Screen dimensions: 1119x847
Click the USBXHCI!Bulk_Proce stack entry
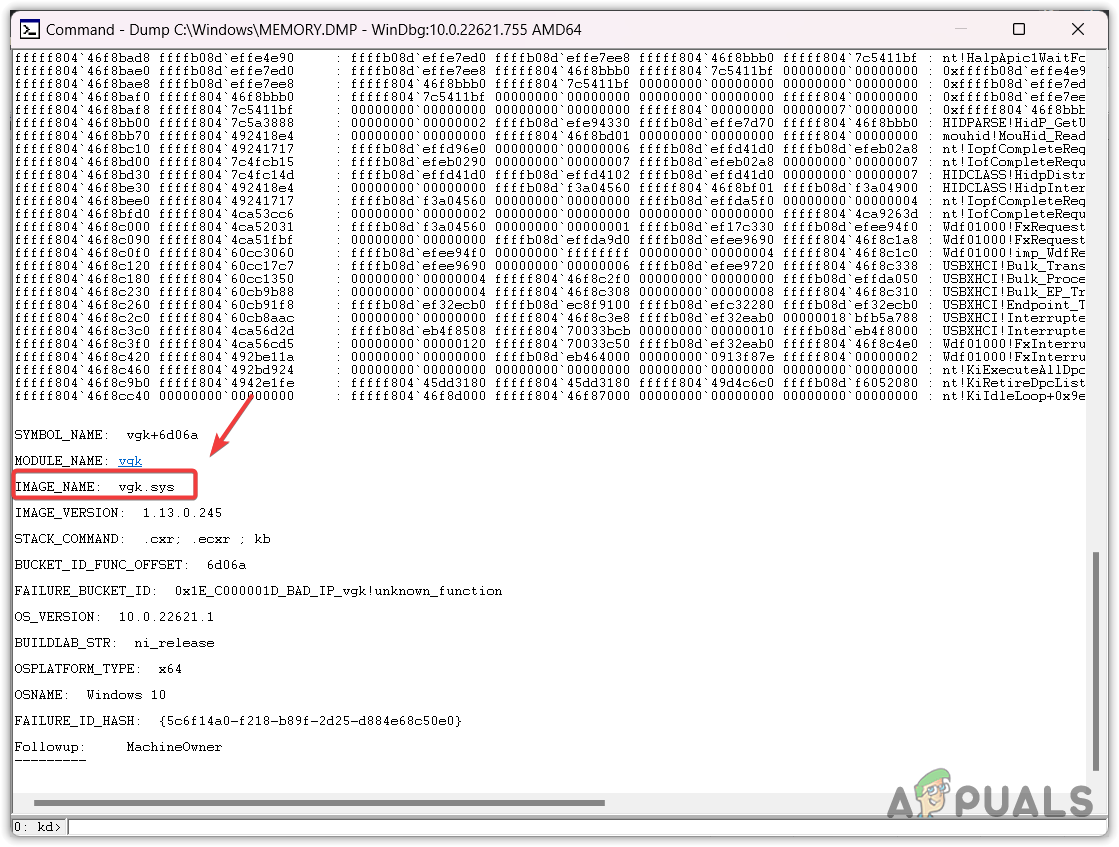(x=1013, y=279)
